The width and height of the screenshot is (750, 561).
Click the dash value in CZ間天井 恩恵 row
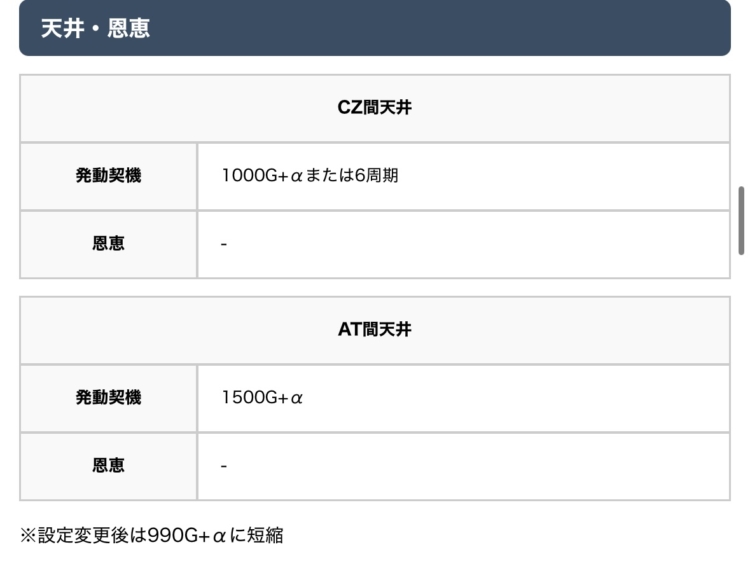pyautogui.click(x=224, y=244)
